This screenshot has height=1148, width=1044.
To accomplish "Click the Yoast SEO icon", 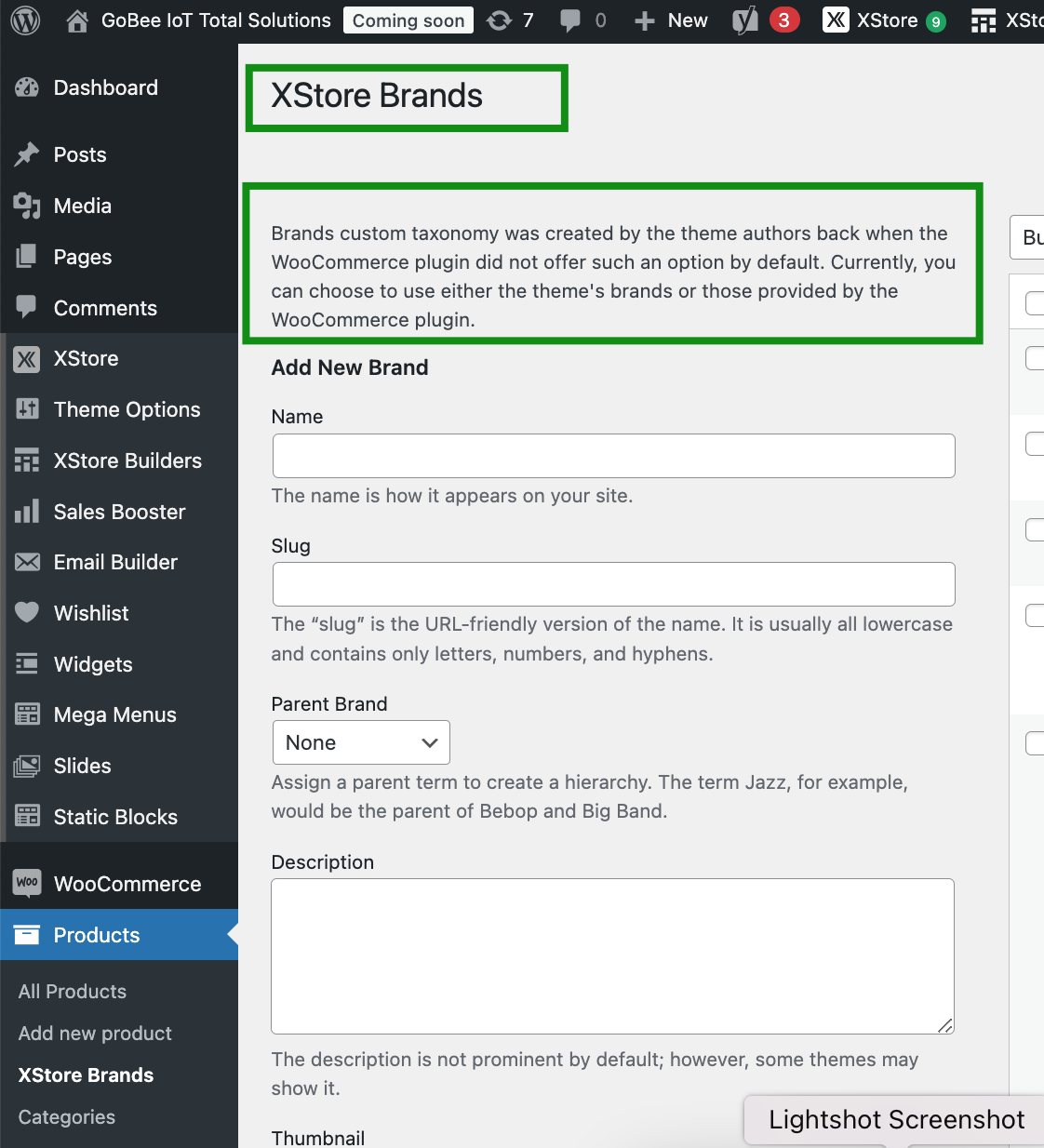I will pyautogui.click(x=745, y=20).
